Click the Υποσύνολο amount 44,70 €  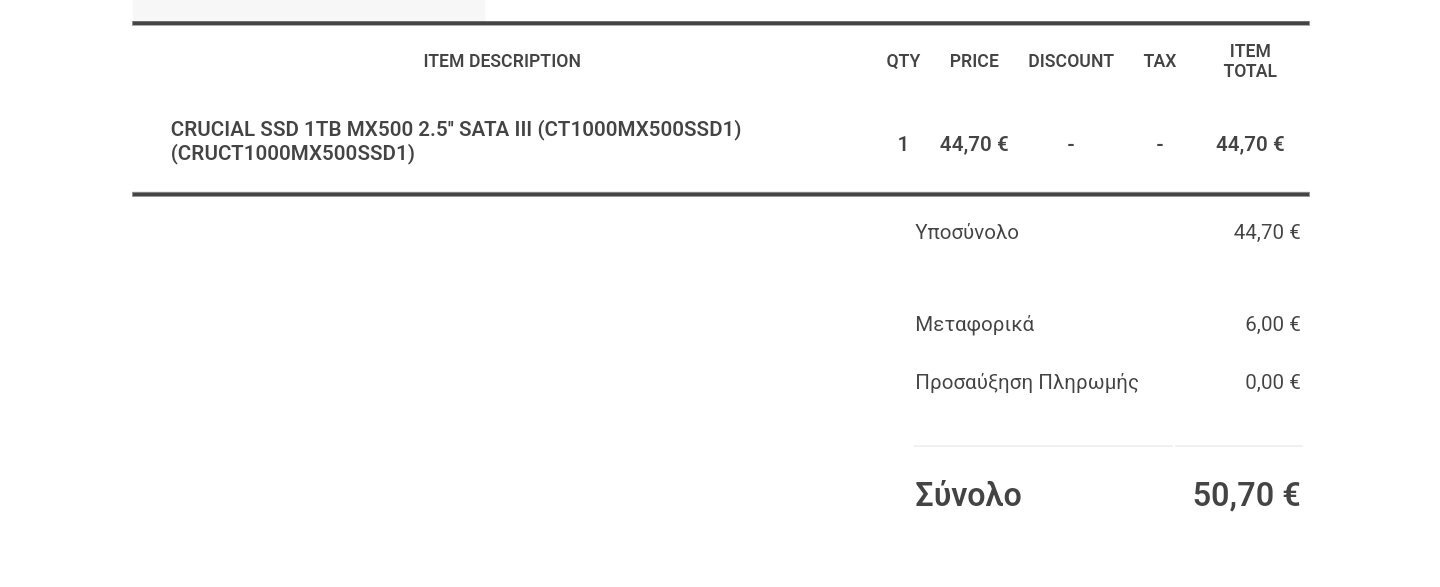[x=1267, y=232]
